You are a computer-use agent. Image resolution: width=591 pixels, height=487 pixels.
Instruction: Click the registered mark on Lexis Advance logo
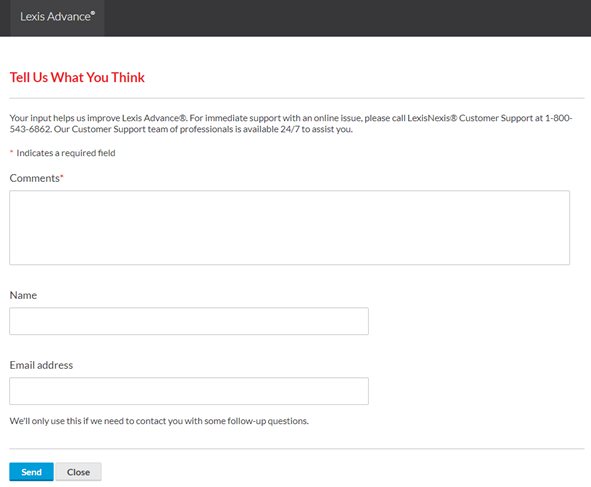93,12
